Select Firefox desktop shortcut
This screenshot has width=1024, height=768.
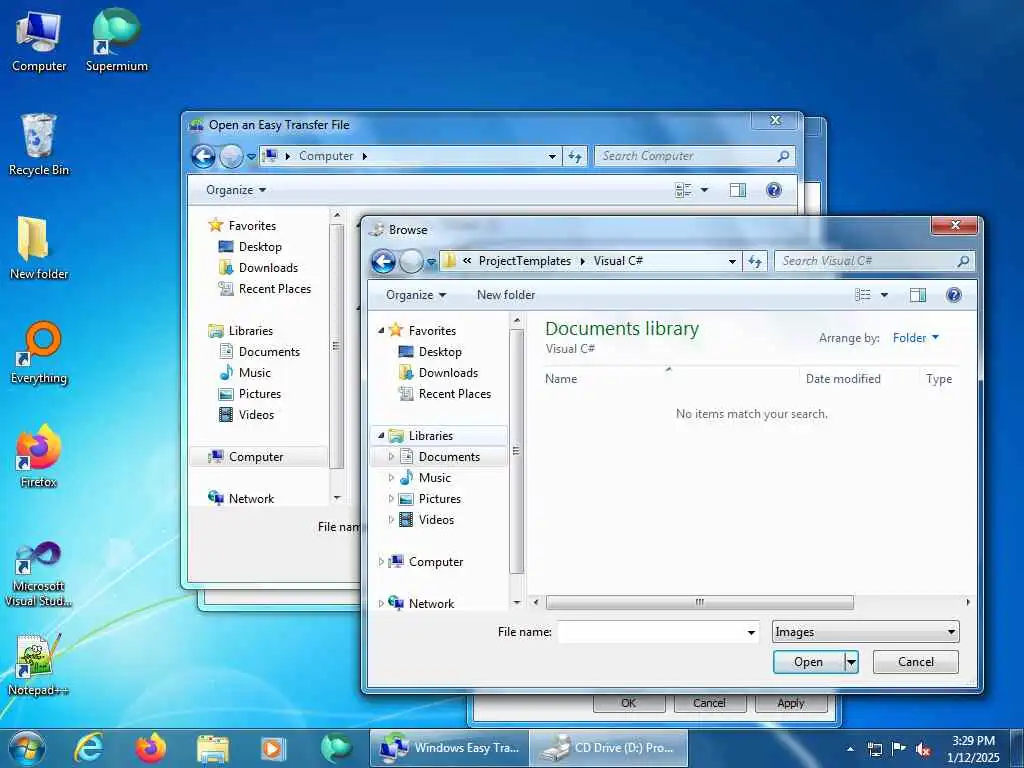click(x=39, y=456)
